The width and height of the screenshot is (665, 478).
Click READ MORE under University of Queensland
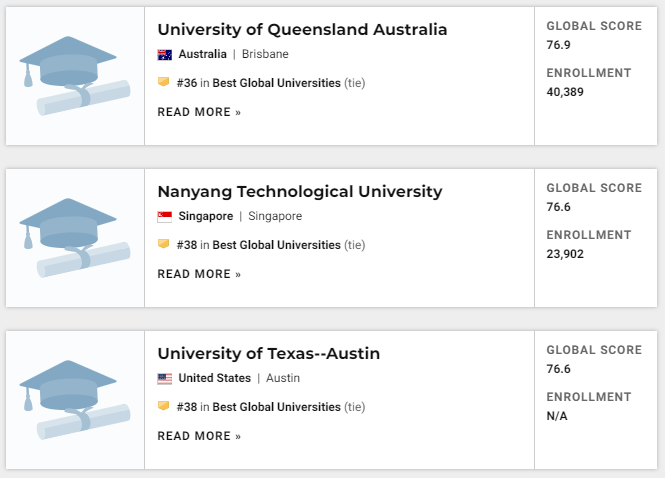(199, 112)
